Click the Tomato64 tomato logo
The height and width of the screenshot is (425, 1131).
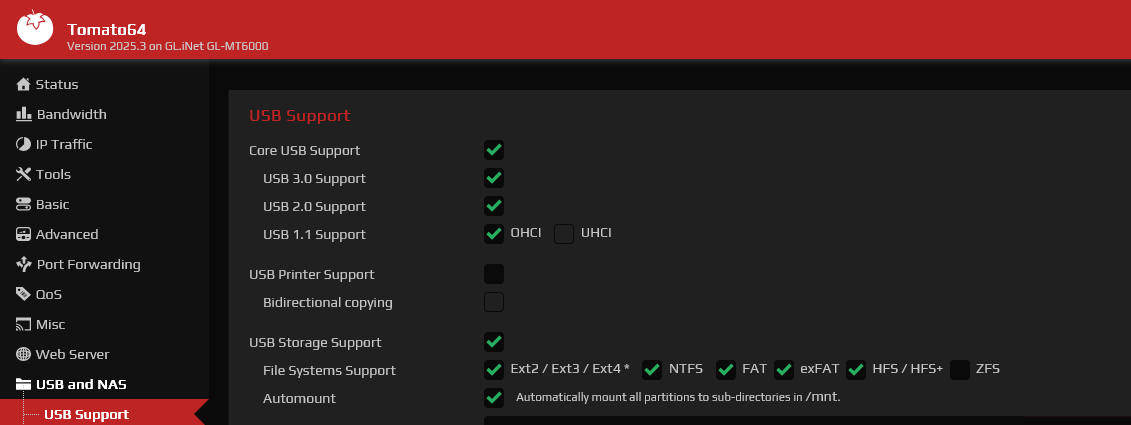point(35,28)
